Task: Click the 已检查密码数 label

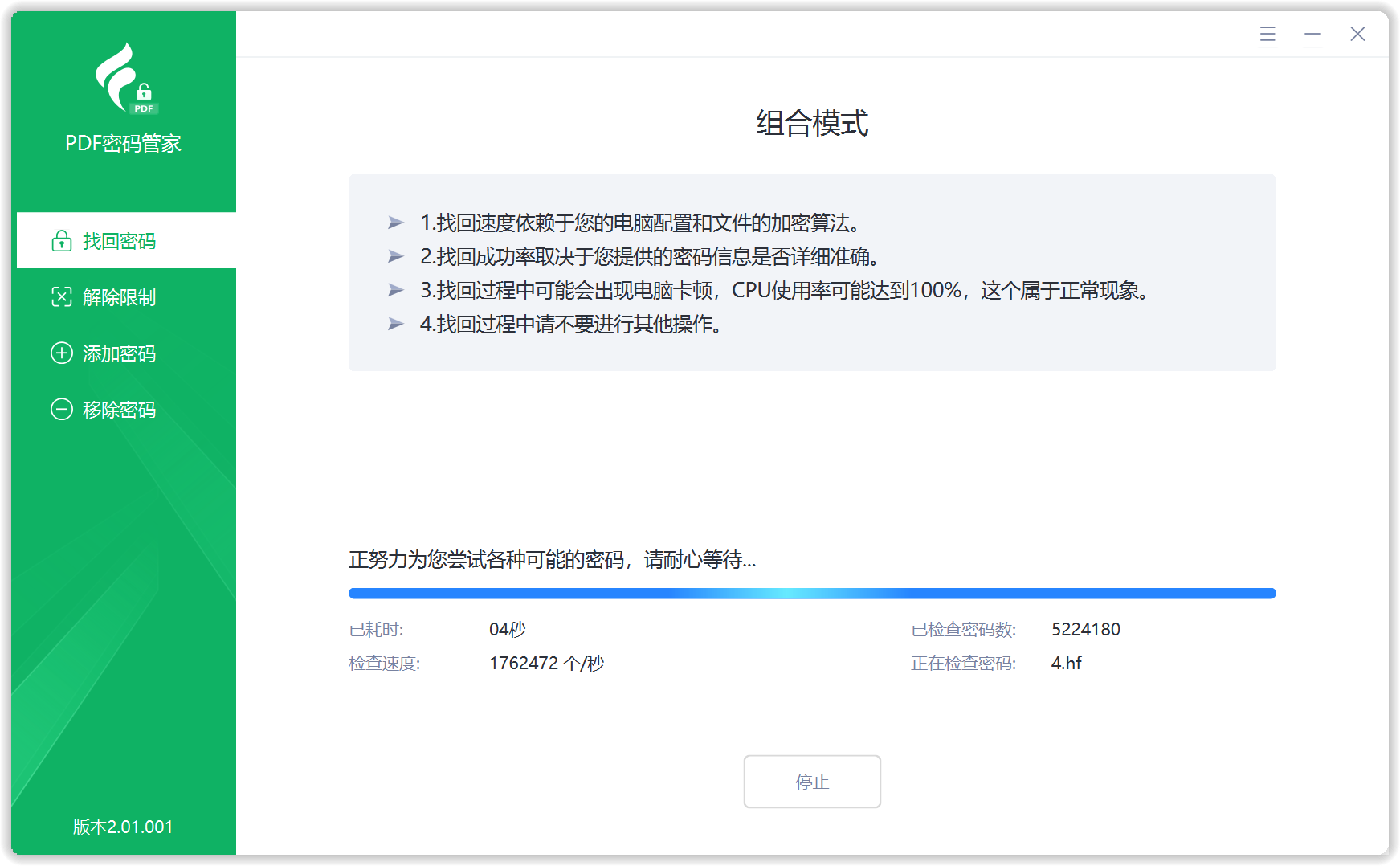Action: tap(964, 630)
